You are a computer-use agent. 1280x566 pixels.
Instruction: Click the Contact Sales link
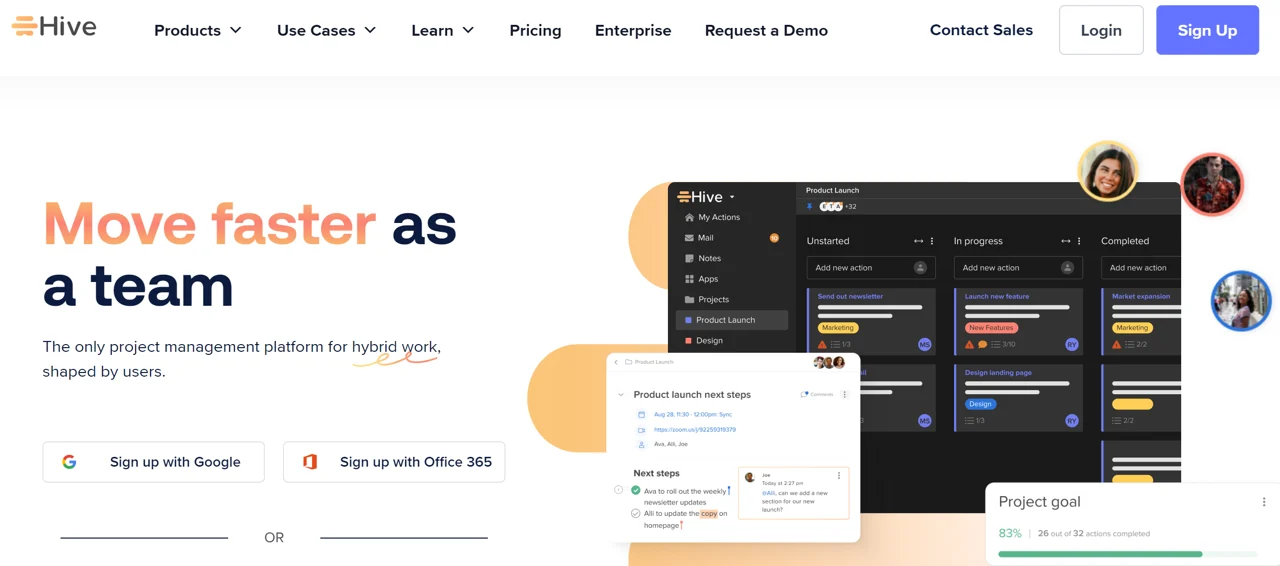pos(981,30)
